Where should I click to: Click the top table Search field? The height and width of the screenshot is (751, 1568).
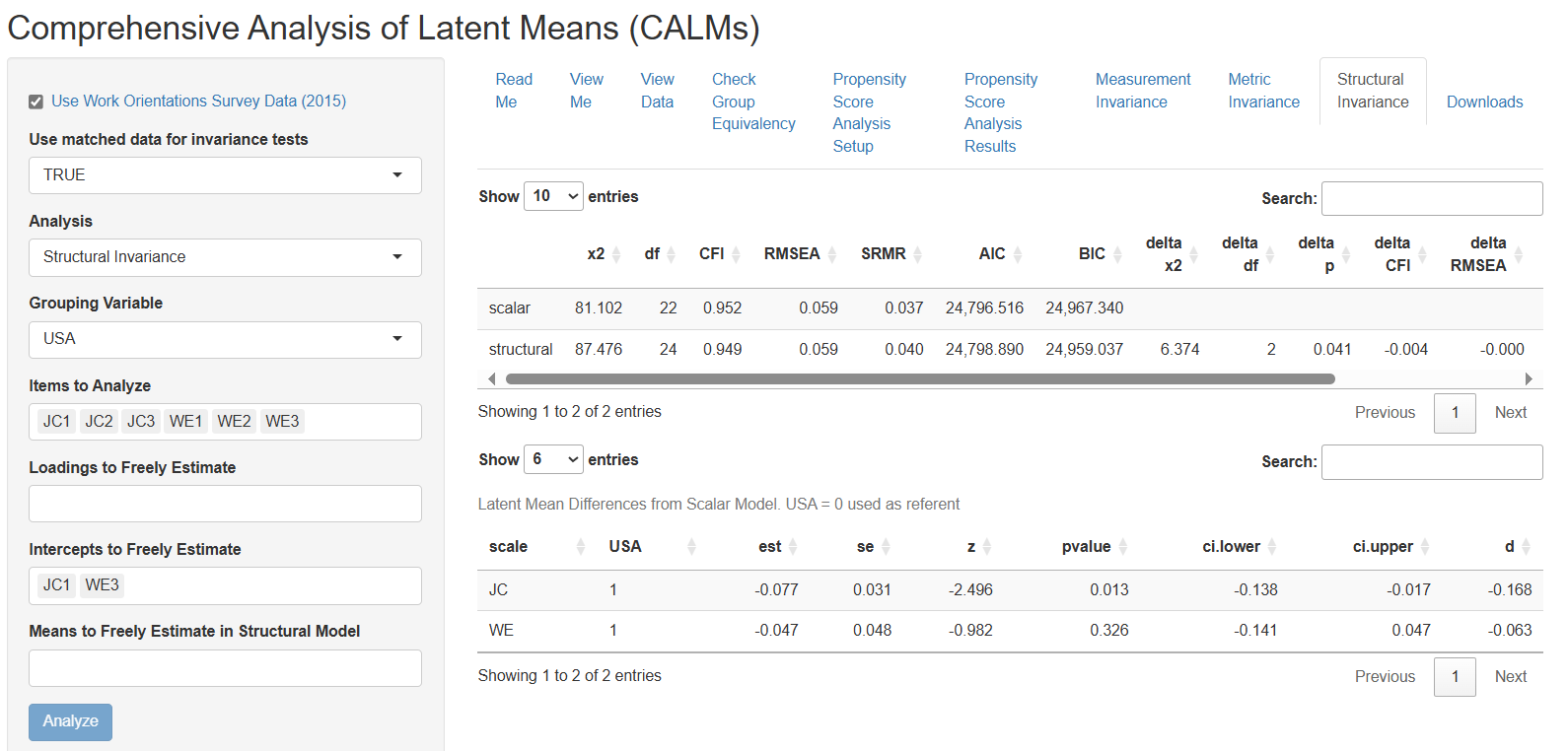[1431, 198]
